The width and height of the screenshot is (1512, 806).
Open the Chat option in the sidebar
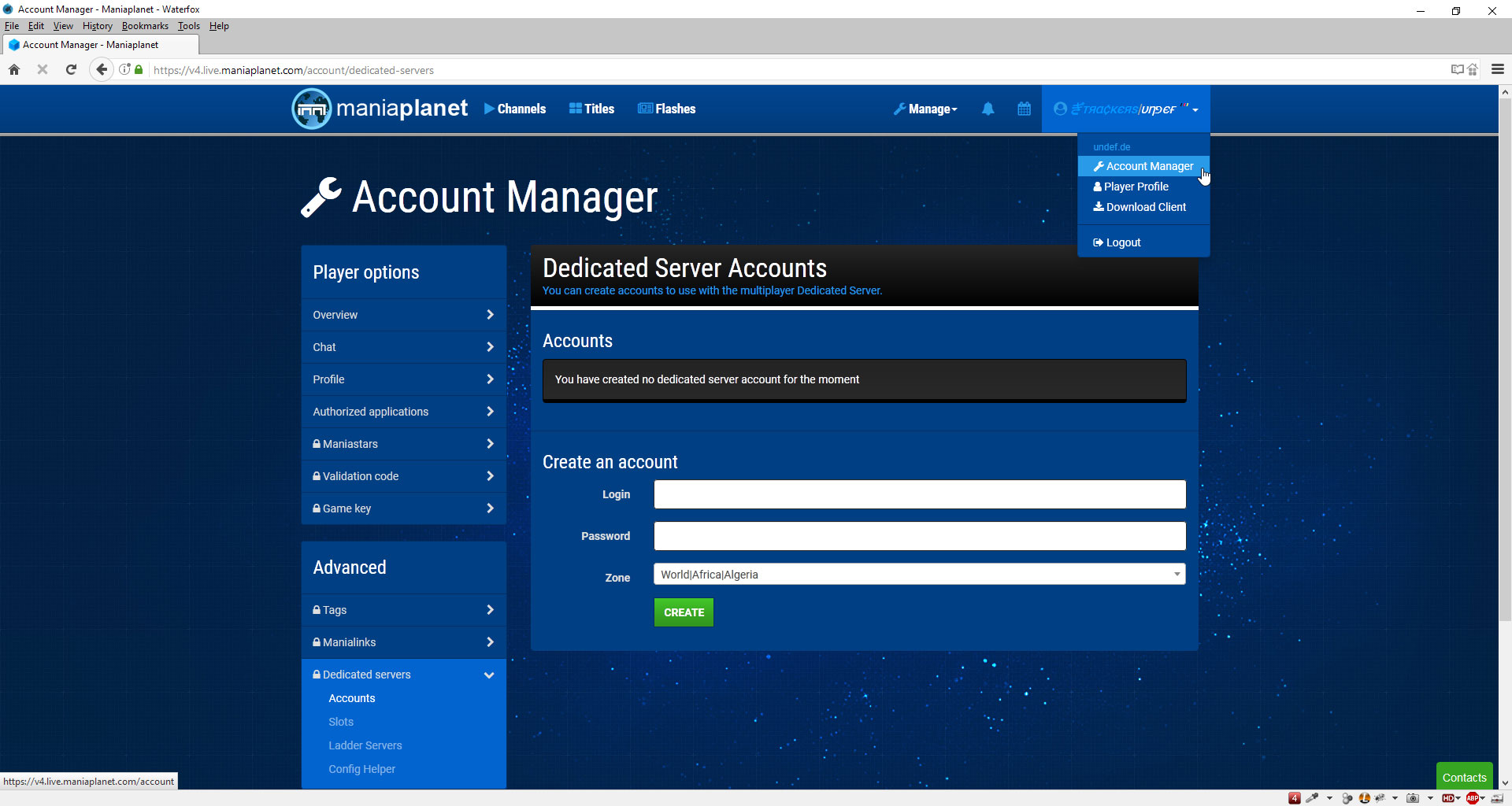403,347
